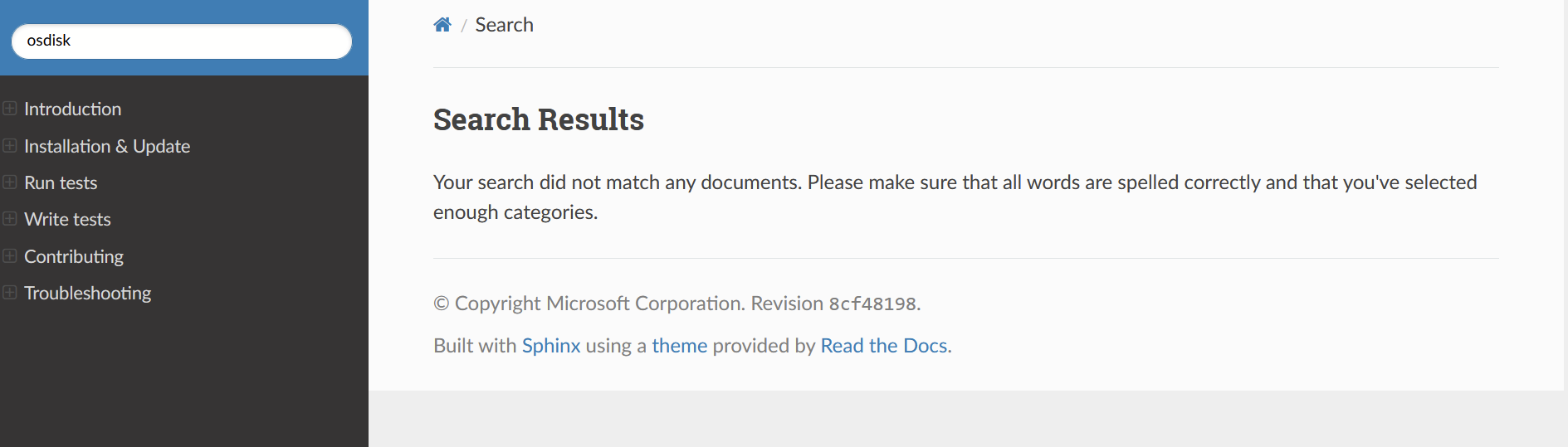Expand the Installation & Update section
The image size is (1568, 447).
tap(10, 146)
